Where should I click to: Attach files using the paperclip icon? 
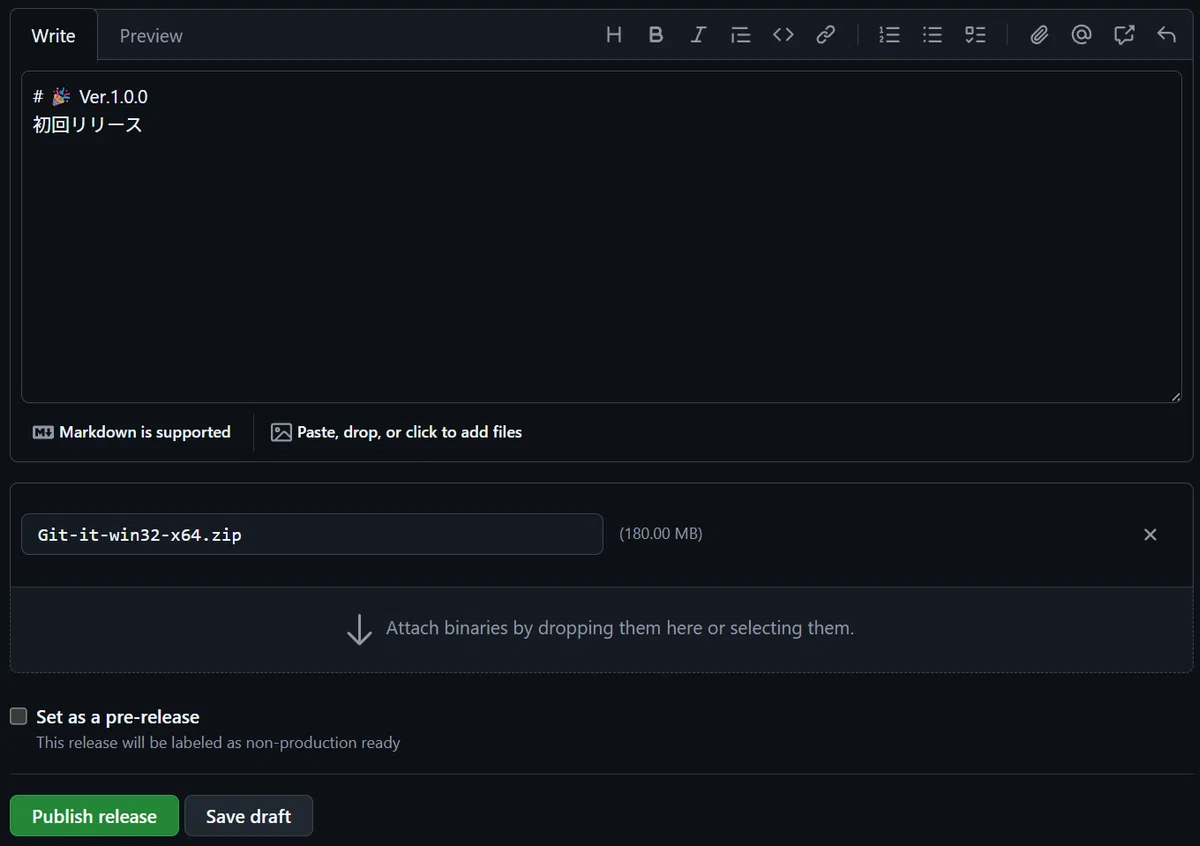(x=1039, y=35)
